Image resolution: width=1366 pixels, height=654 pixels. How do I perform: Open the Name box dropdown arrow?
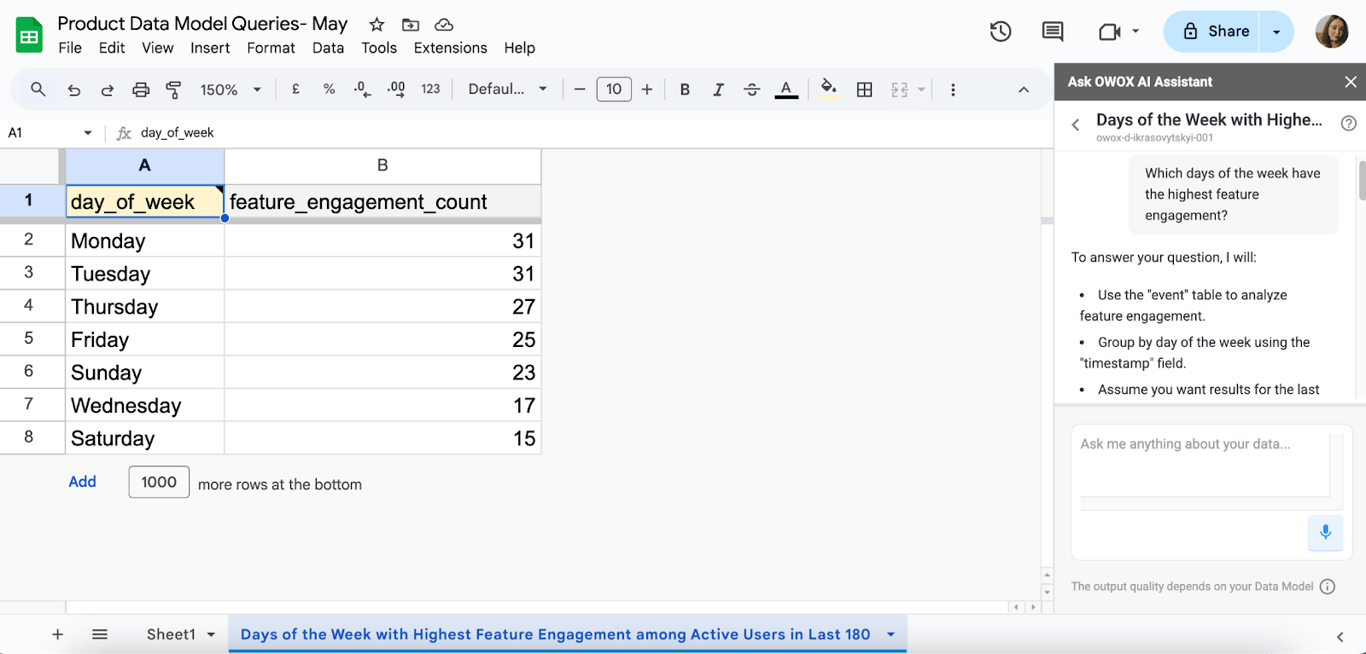(88, 133)
